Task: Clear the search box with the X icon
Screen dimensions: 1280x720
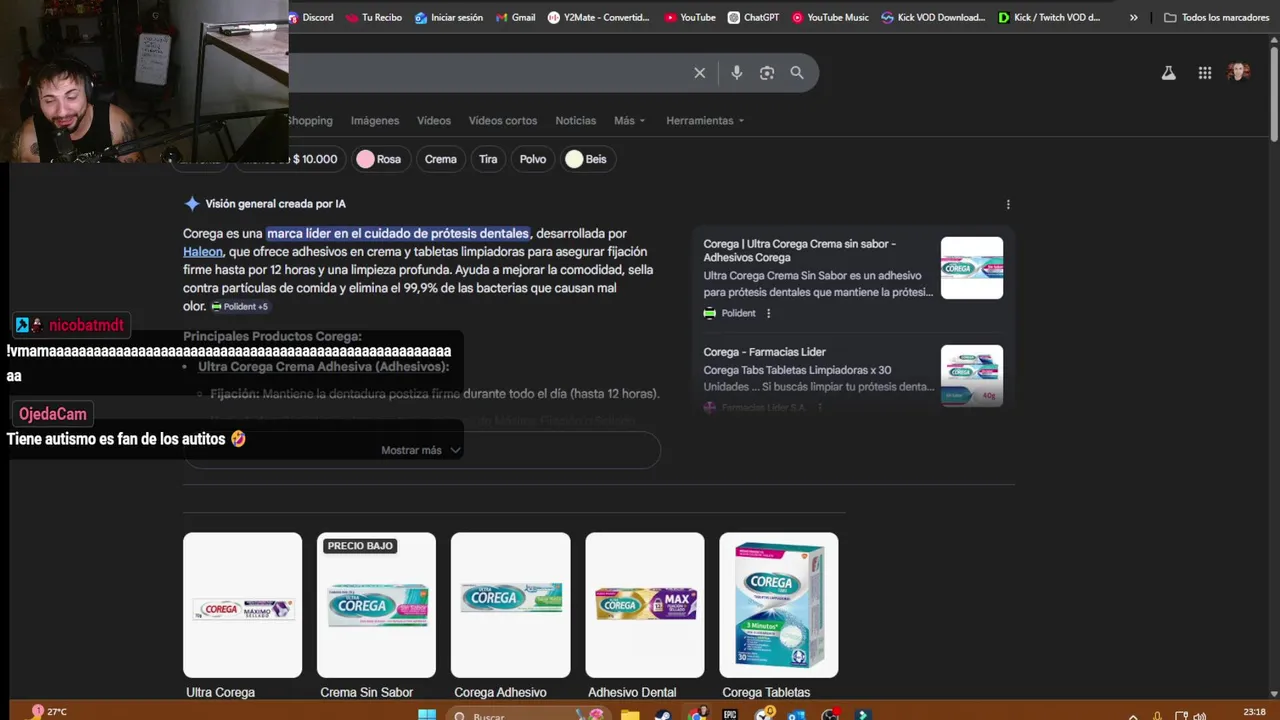Action: [x=700, y=73]
